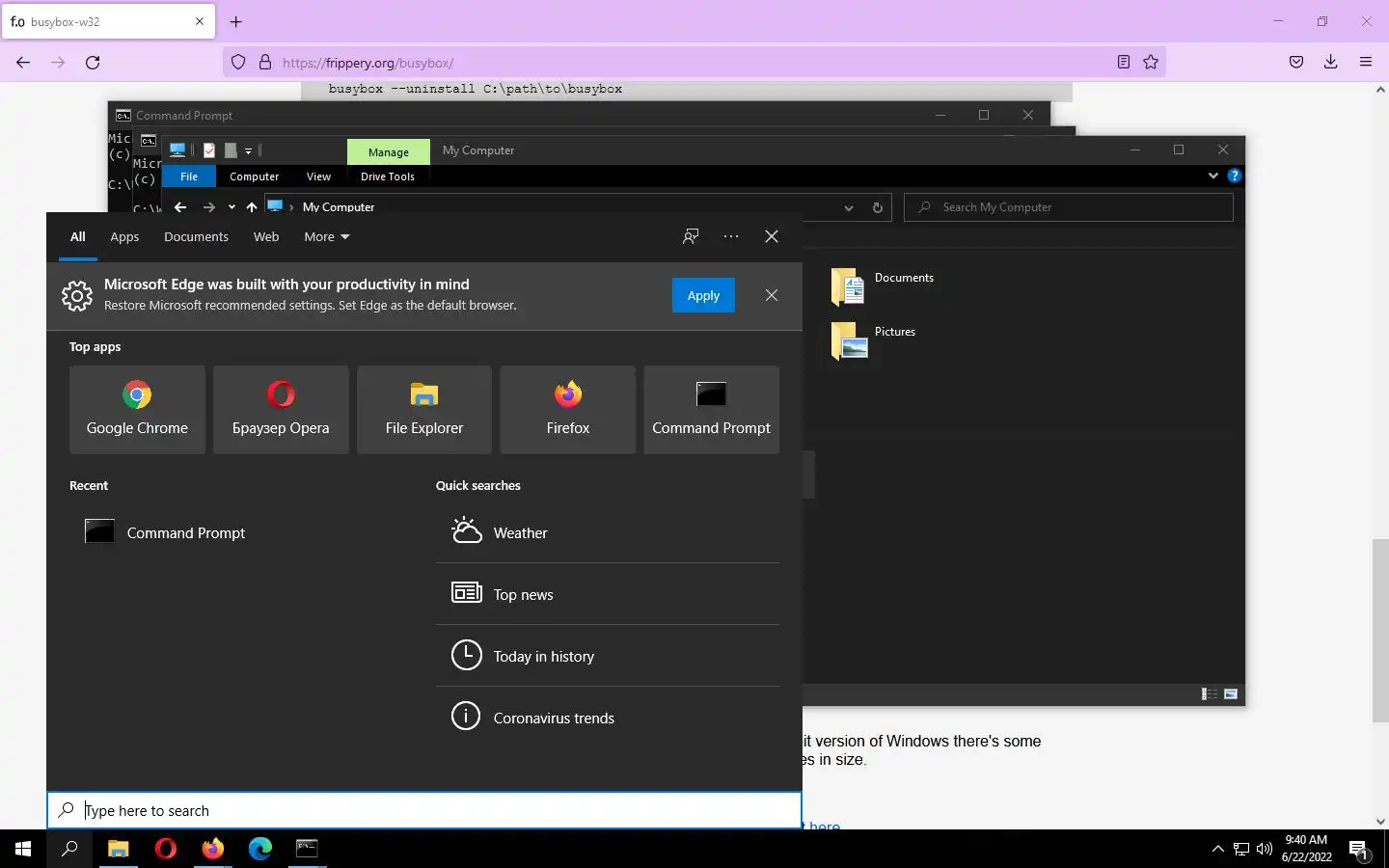Launch Firefox tile in Top apps

pyautogui.click(x=568, y=409)
